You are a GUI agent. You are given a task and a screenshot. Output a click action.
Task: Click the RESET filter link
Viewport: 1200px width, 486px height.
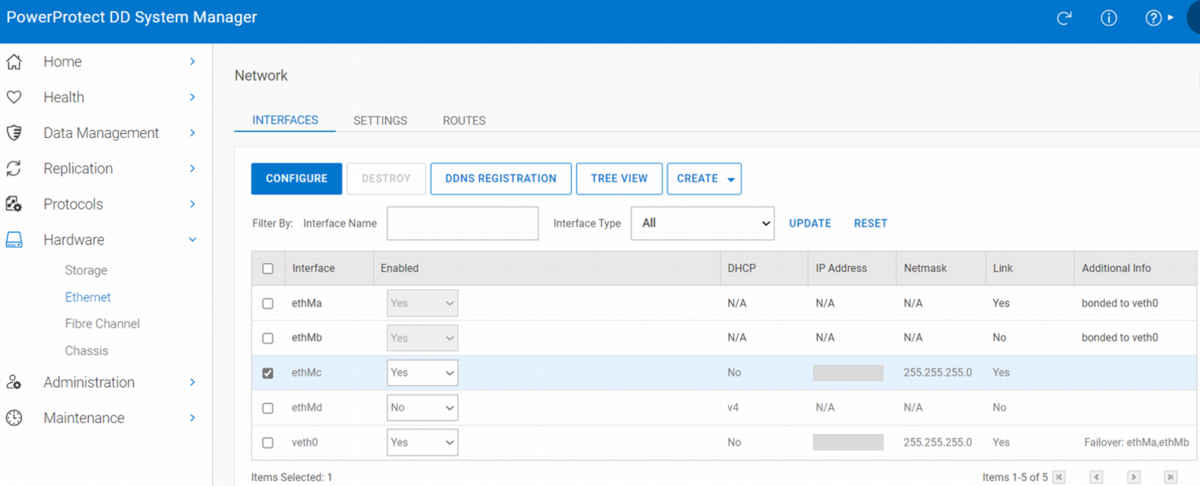click(x=870, y=223)
